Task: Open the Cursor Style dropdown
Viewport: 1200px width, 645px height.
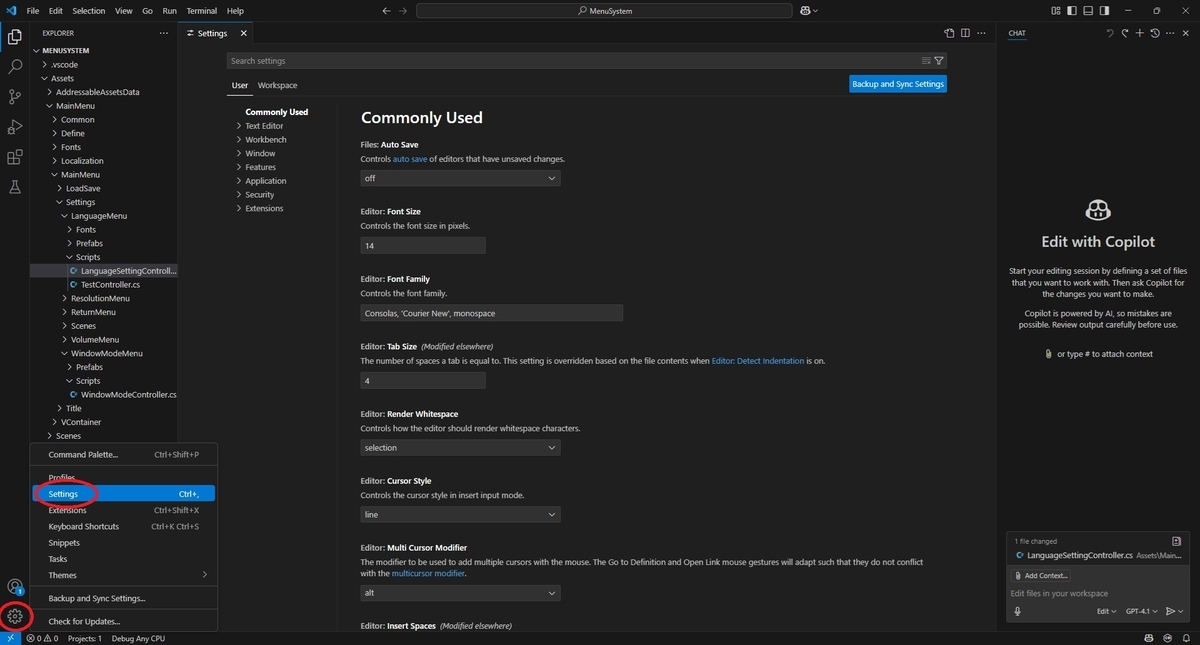Action: coord(460,515)
